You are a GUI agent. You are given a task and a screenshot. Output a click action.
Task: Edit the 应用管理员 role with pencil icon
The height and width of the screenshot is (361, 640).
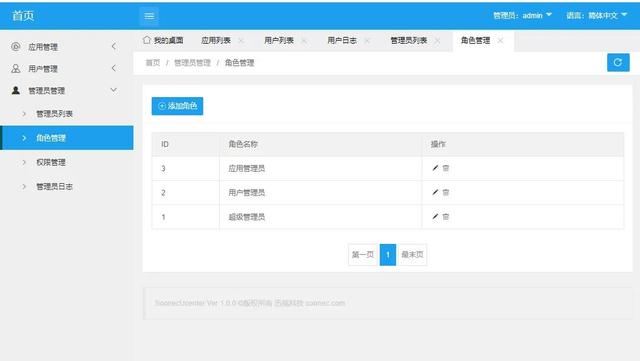[x=435, y=168]
